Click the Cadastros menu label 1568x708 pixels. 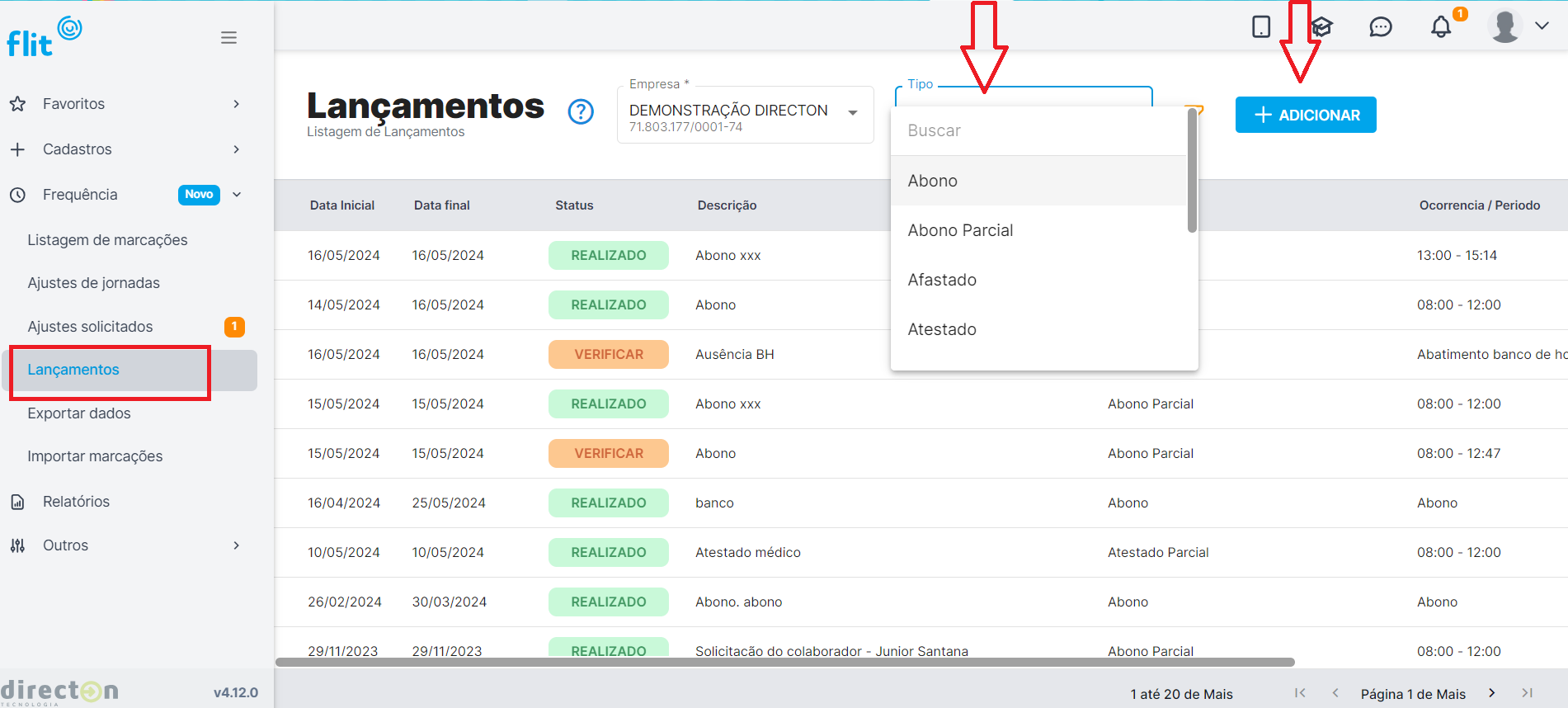pyautogui.click(x=77, y=149)
